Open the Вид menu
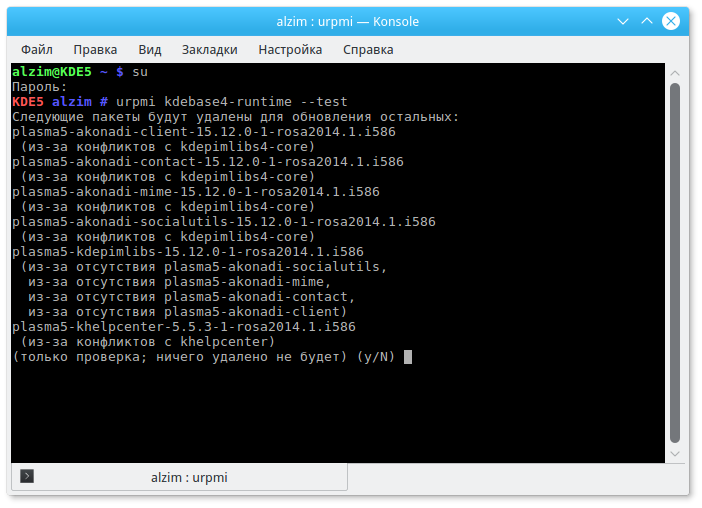The width and height of the screenshot is (702, 508). [x=150, y=50]
